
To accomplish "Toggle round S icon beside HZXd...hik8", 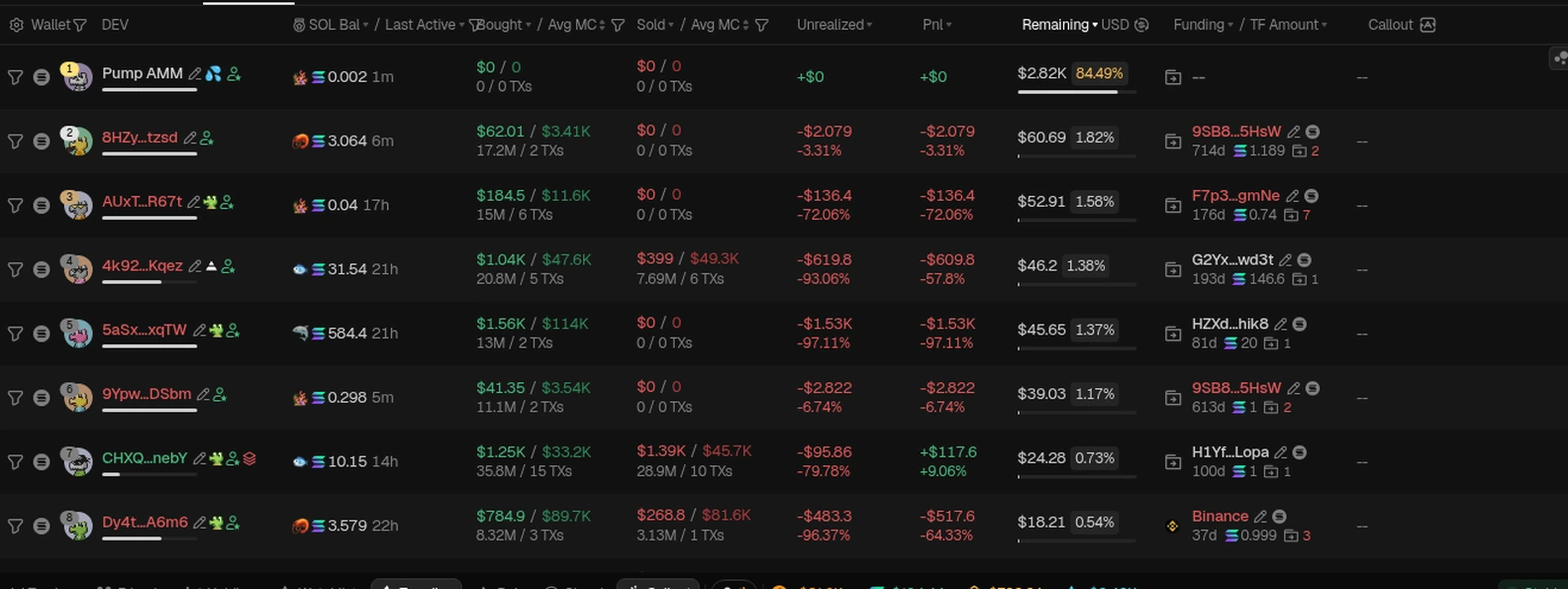I will pyautogui.click(x=1300, y=325).
